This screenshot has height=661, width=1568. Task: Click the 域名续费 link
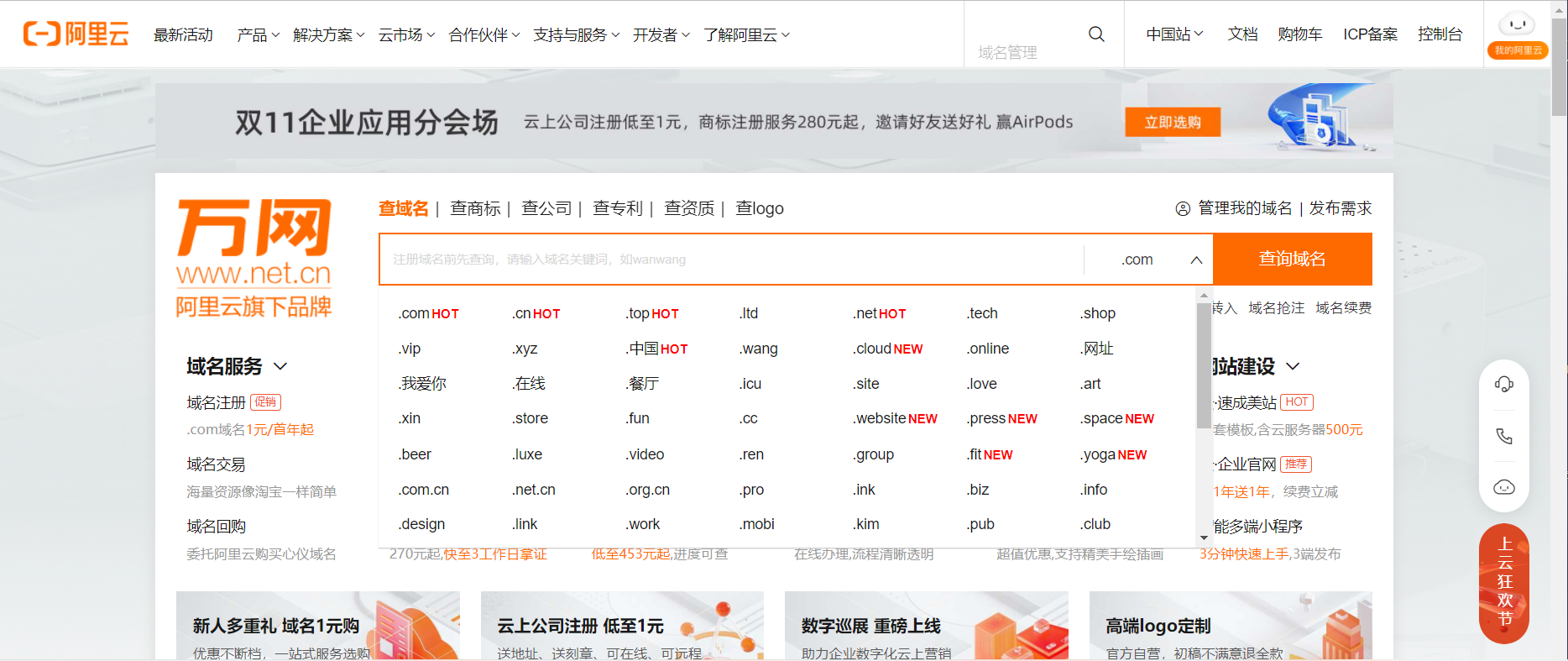[x=1343, y=308]
